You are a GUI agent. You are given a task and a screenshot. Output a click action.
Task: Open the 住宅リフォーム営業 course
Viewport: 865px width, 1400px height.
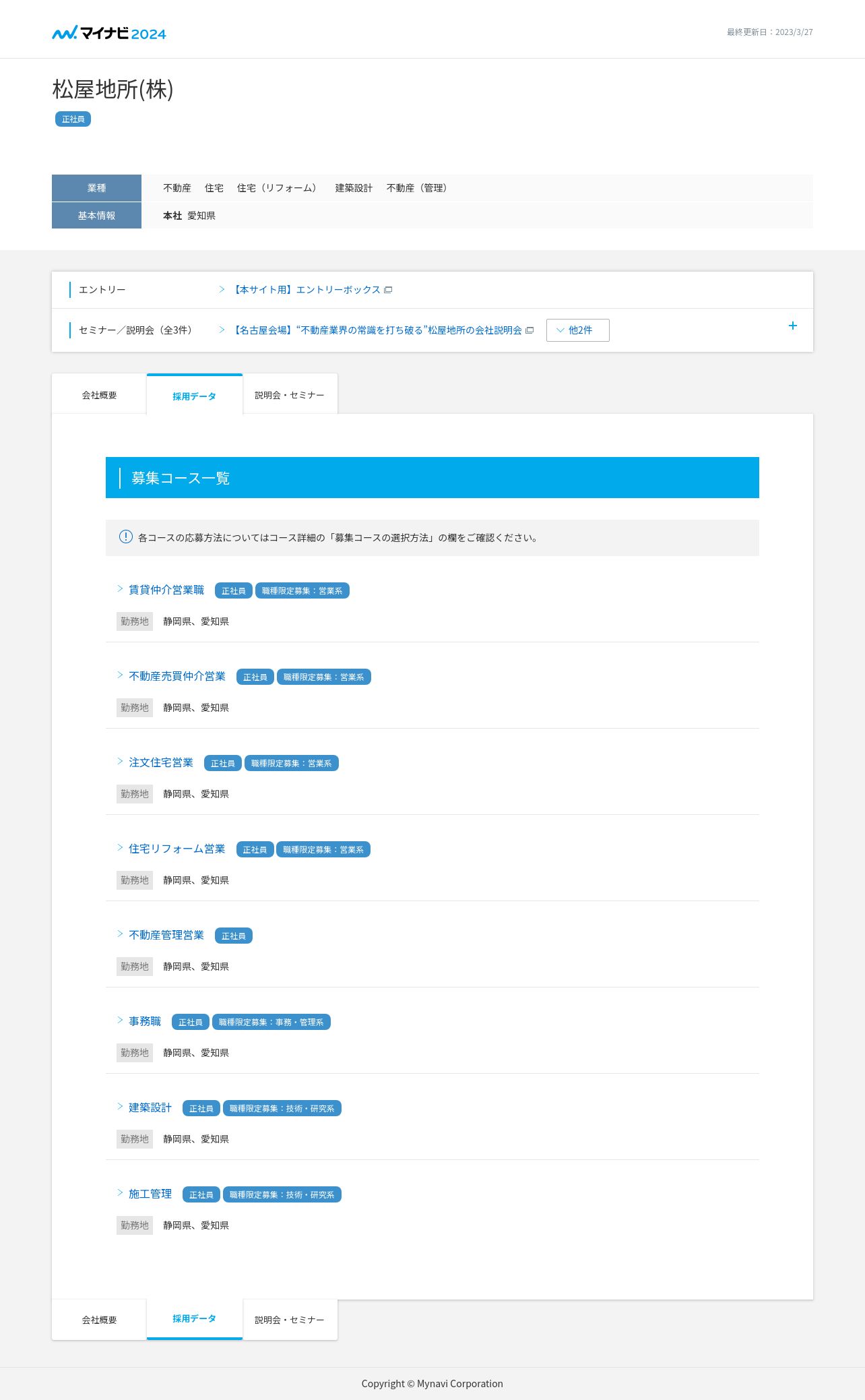[x=177, y=849]
